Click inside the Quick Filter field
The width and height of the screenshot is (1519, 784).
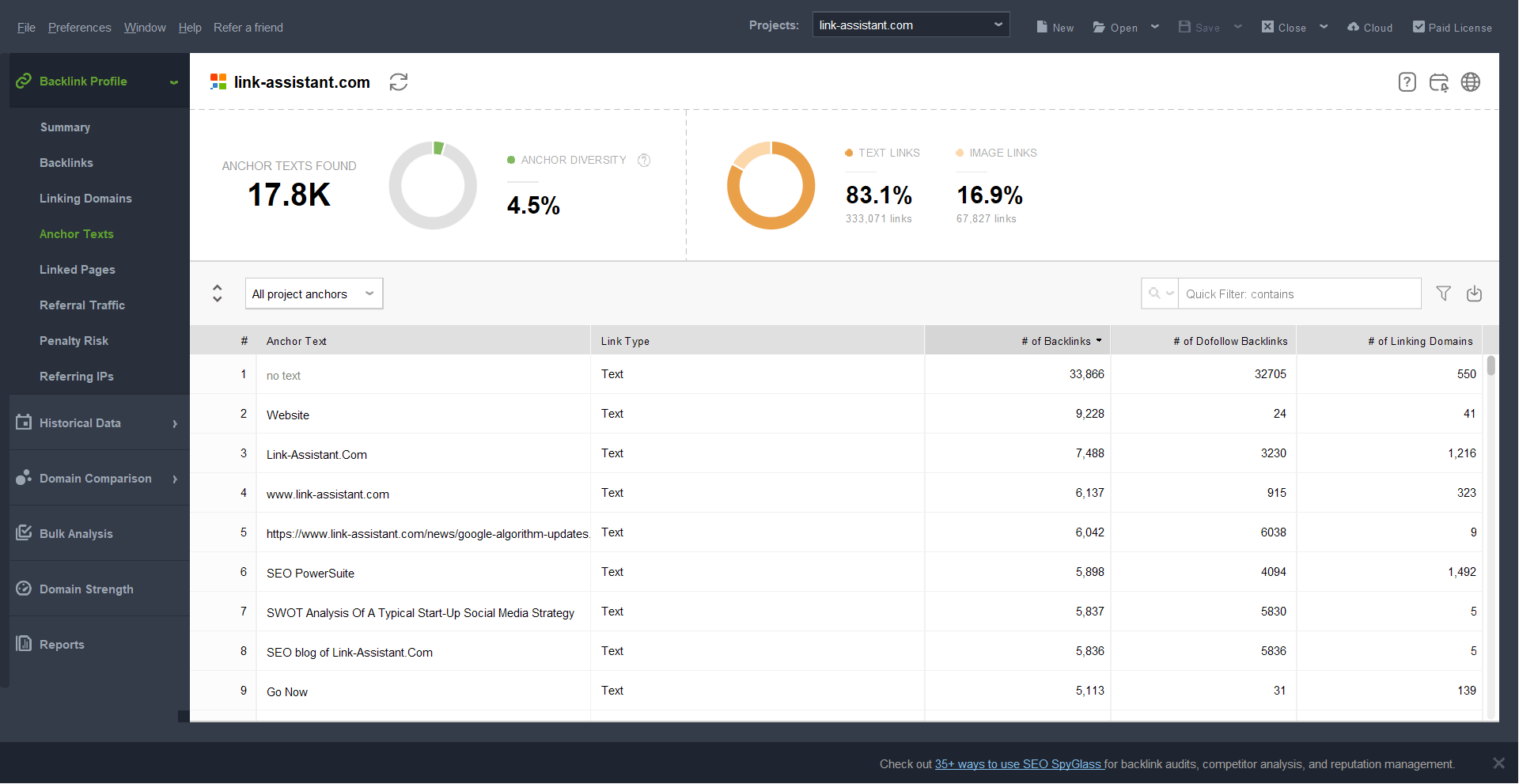(1299, 294)
